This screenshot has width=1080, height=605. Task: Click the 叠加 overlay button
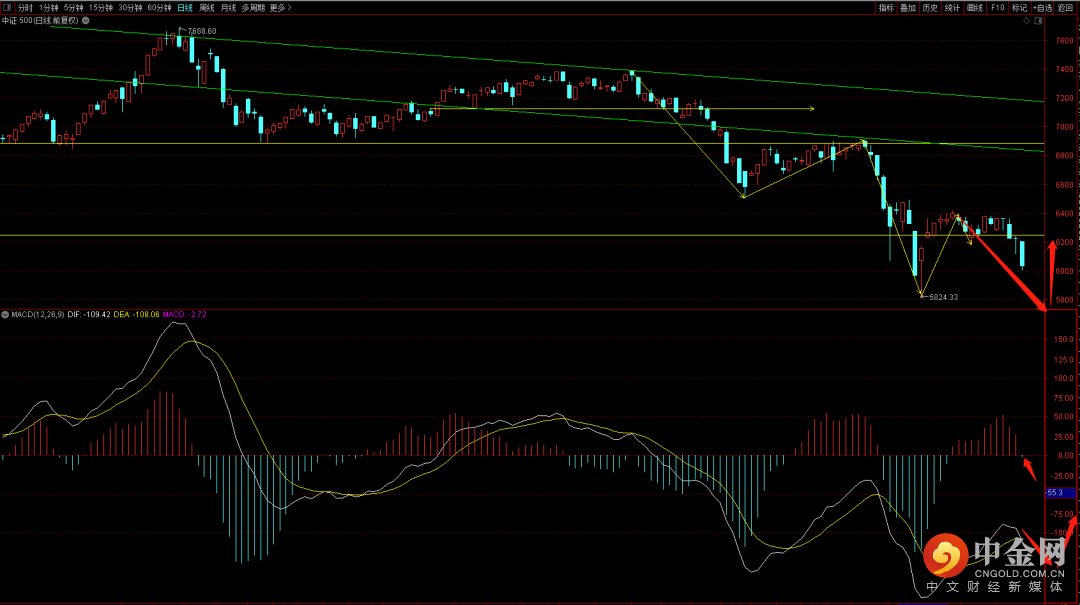908,7
